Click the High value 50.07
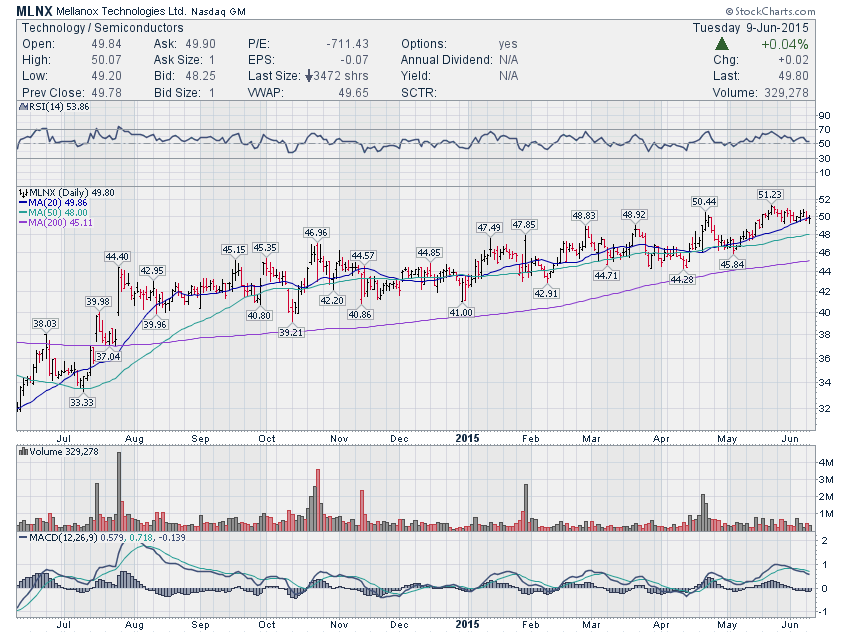Screen dimensions: 850x633 106,60
